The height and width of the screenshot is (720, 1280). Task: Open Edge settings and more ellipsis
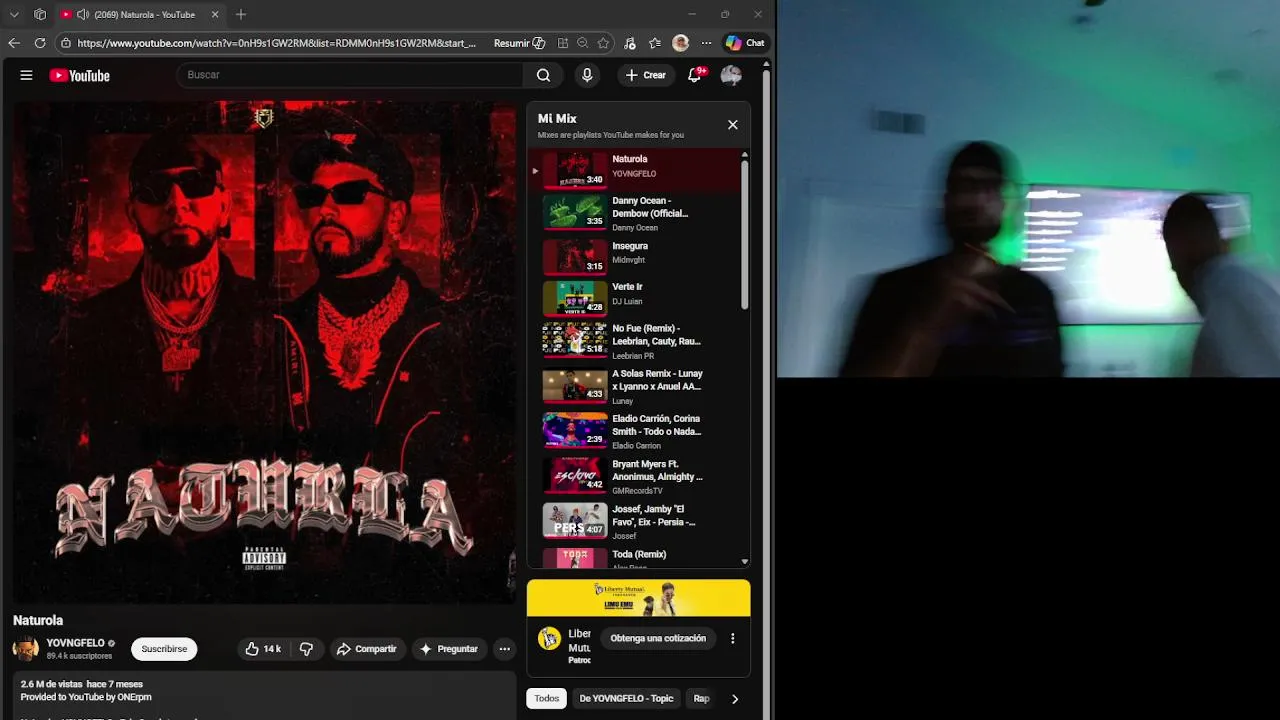click(x=706, y=43)
